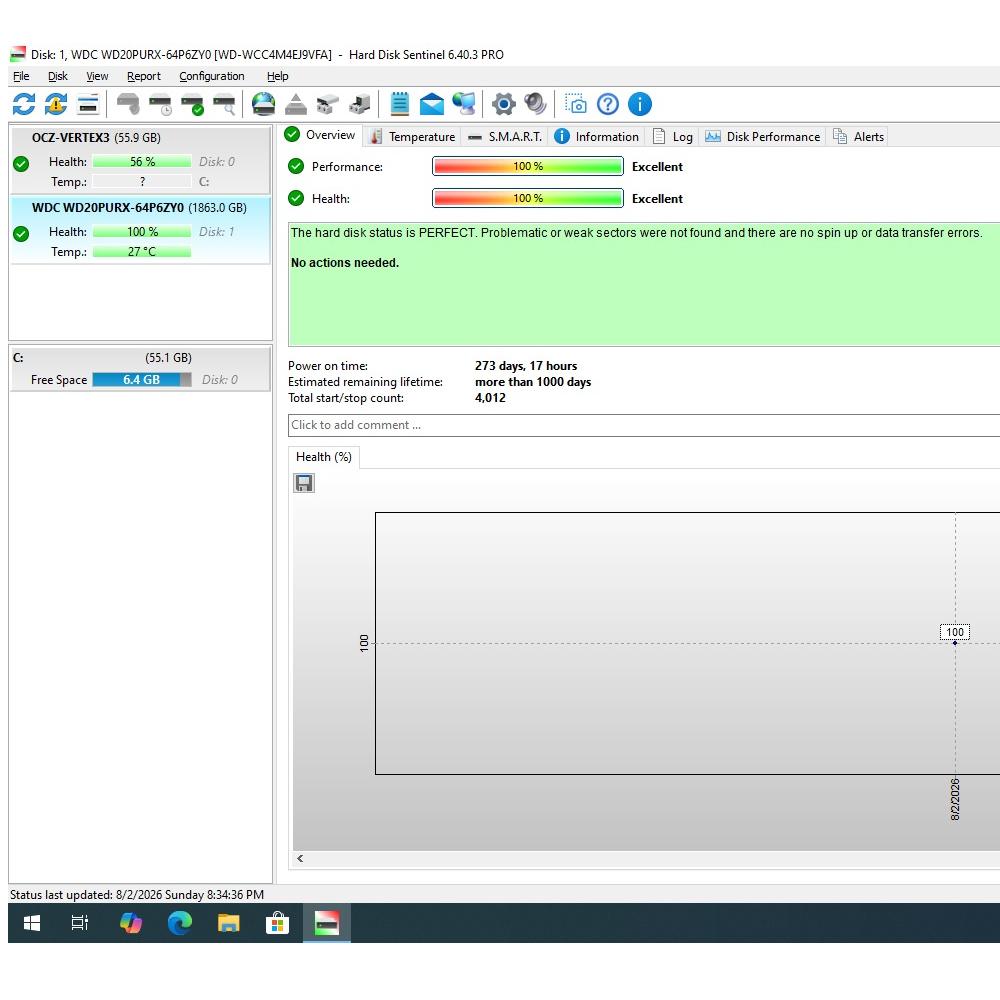Open the File menu
This screenshot has height=1000, width=1000.
coord(21,76)
